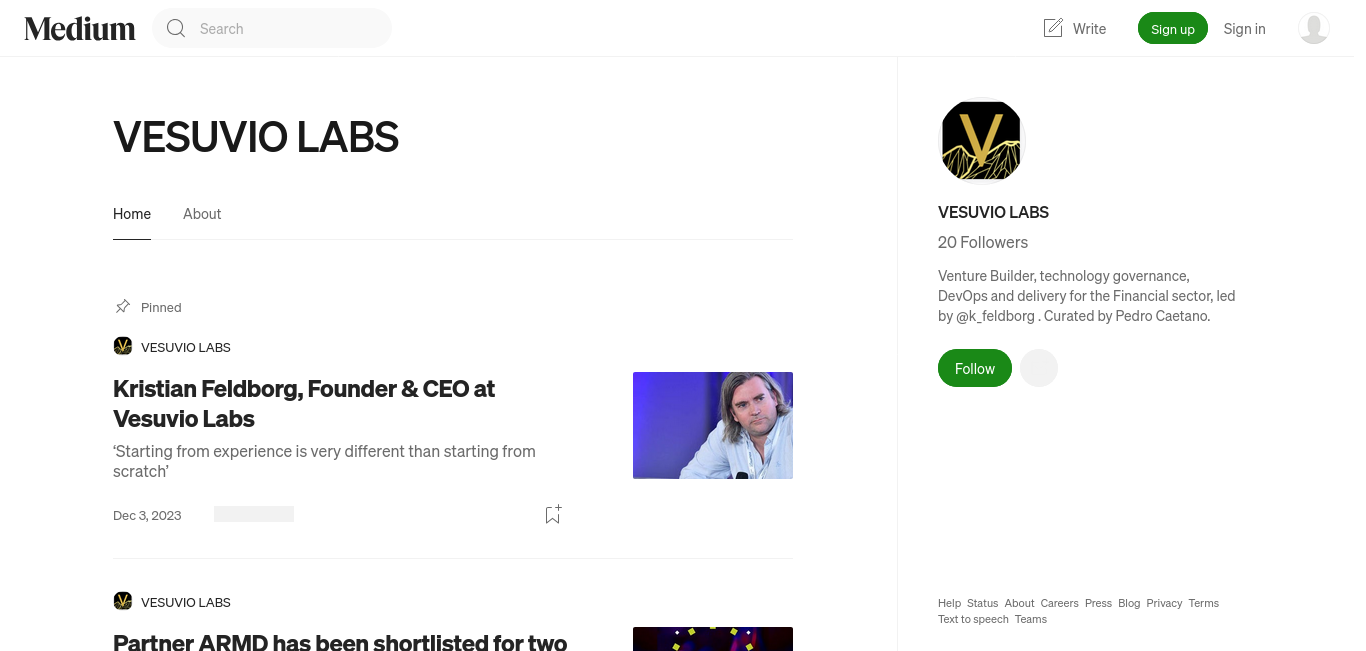Click the round subscribe button beside Follow
This screenshot has width=1366, height=651.
(1039, 368)
